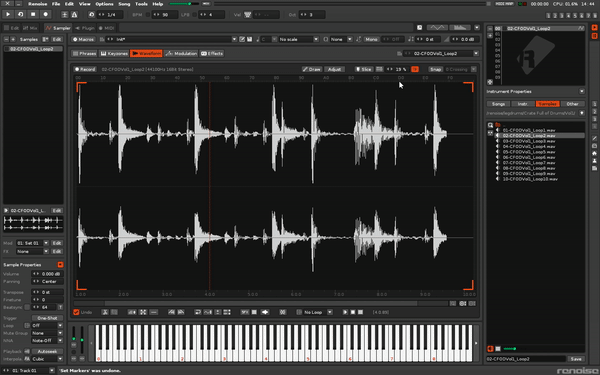
Task: Switch to the Sampler tab
Action: coord(58,28)
